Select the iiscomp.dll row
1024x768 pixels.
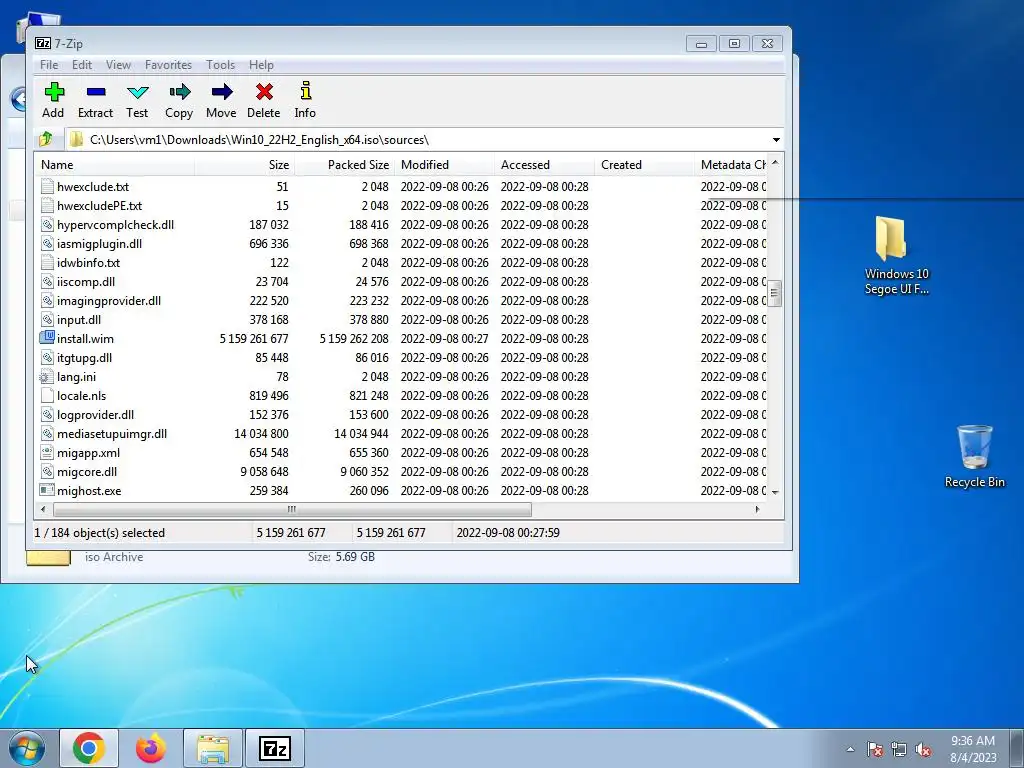(402, 281)
